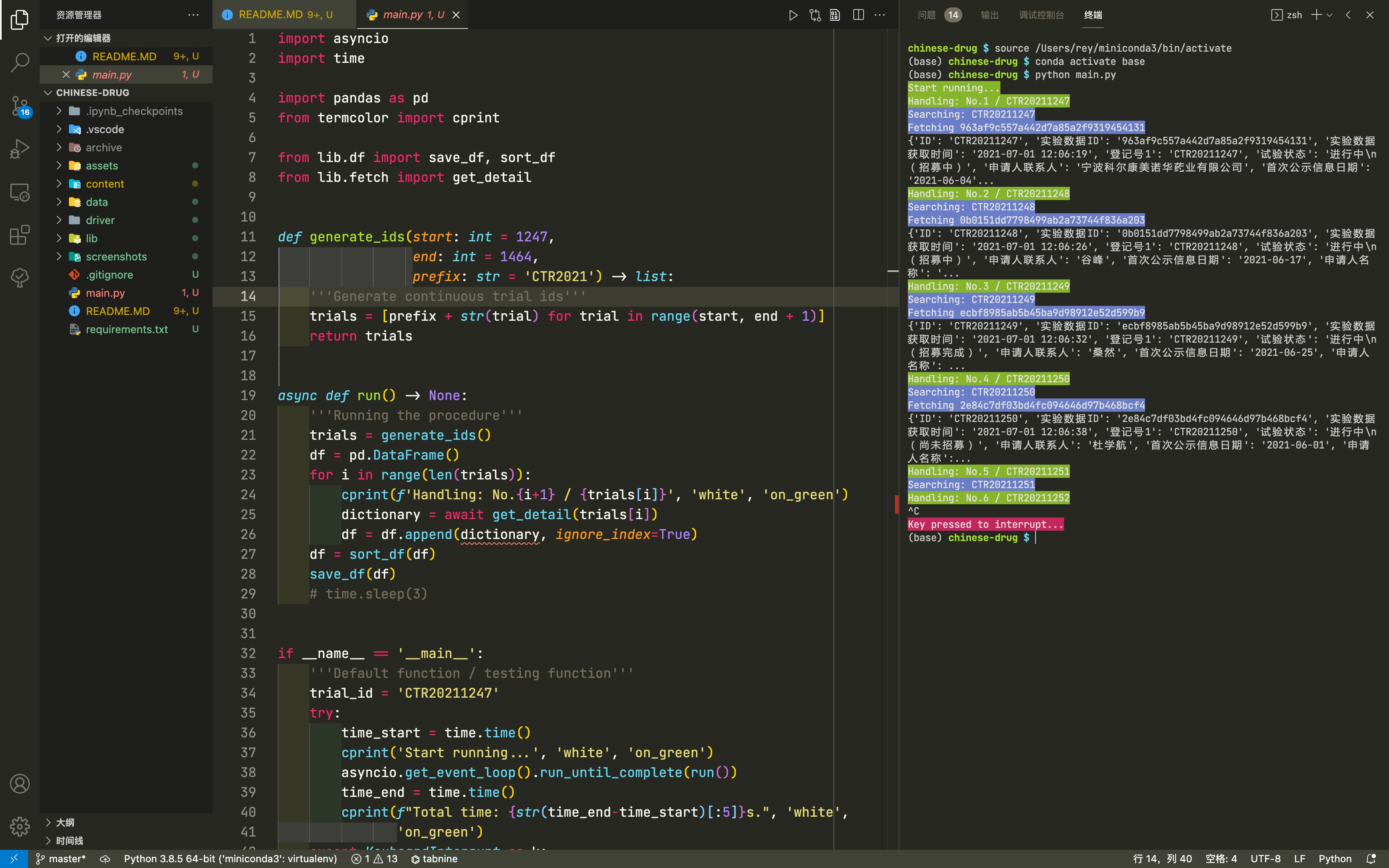Open the new terminal profile dropdown arrow
Viewport: 1389px width, 868px height.
pos(1329,15)
